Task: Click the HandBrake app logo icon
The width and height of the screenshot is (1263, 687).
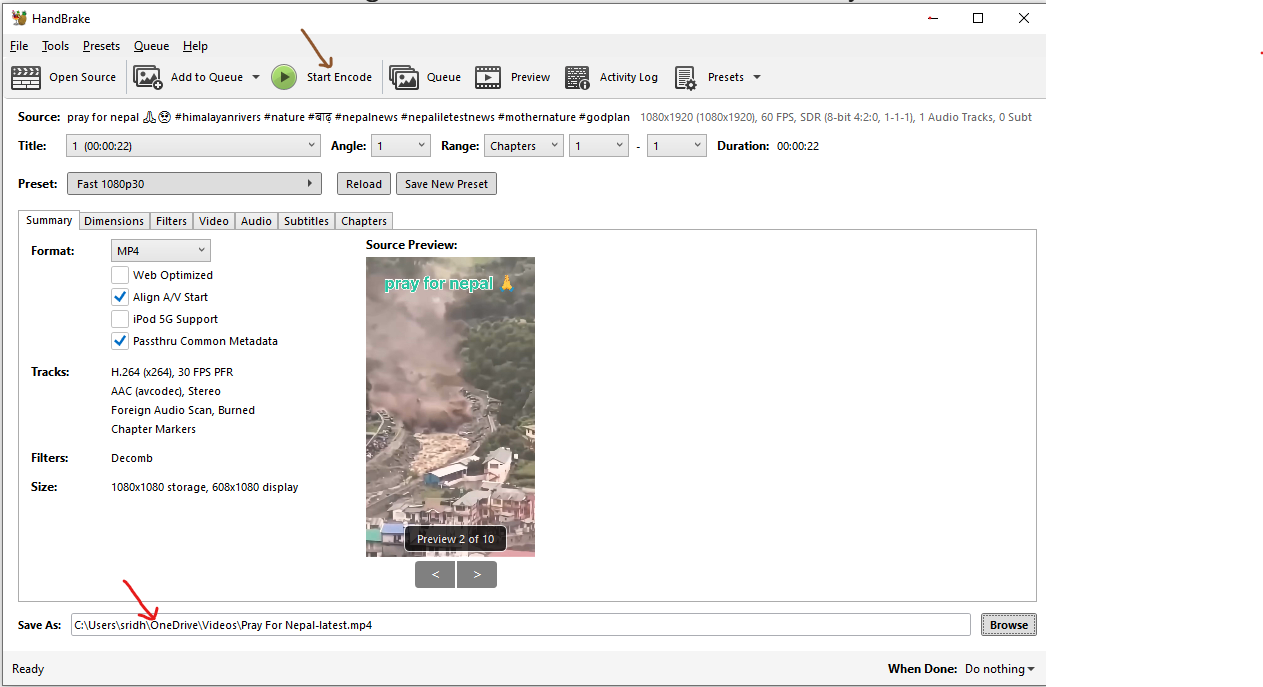Action: 19,18
